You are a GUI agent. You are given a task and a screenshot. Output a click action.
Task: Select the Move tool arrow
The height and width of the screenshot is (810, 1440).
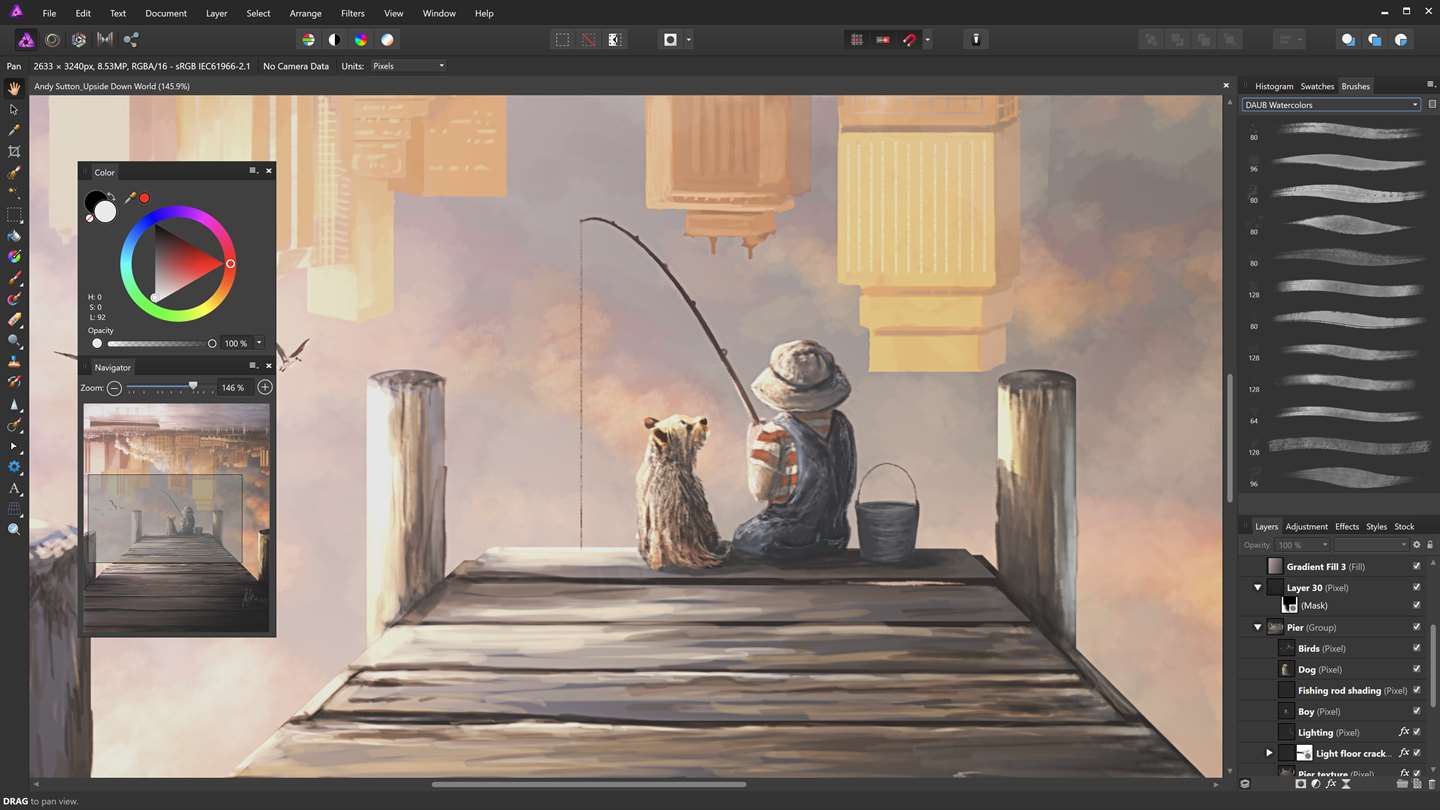tap(14, 109)
